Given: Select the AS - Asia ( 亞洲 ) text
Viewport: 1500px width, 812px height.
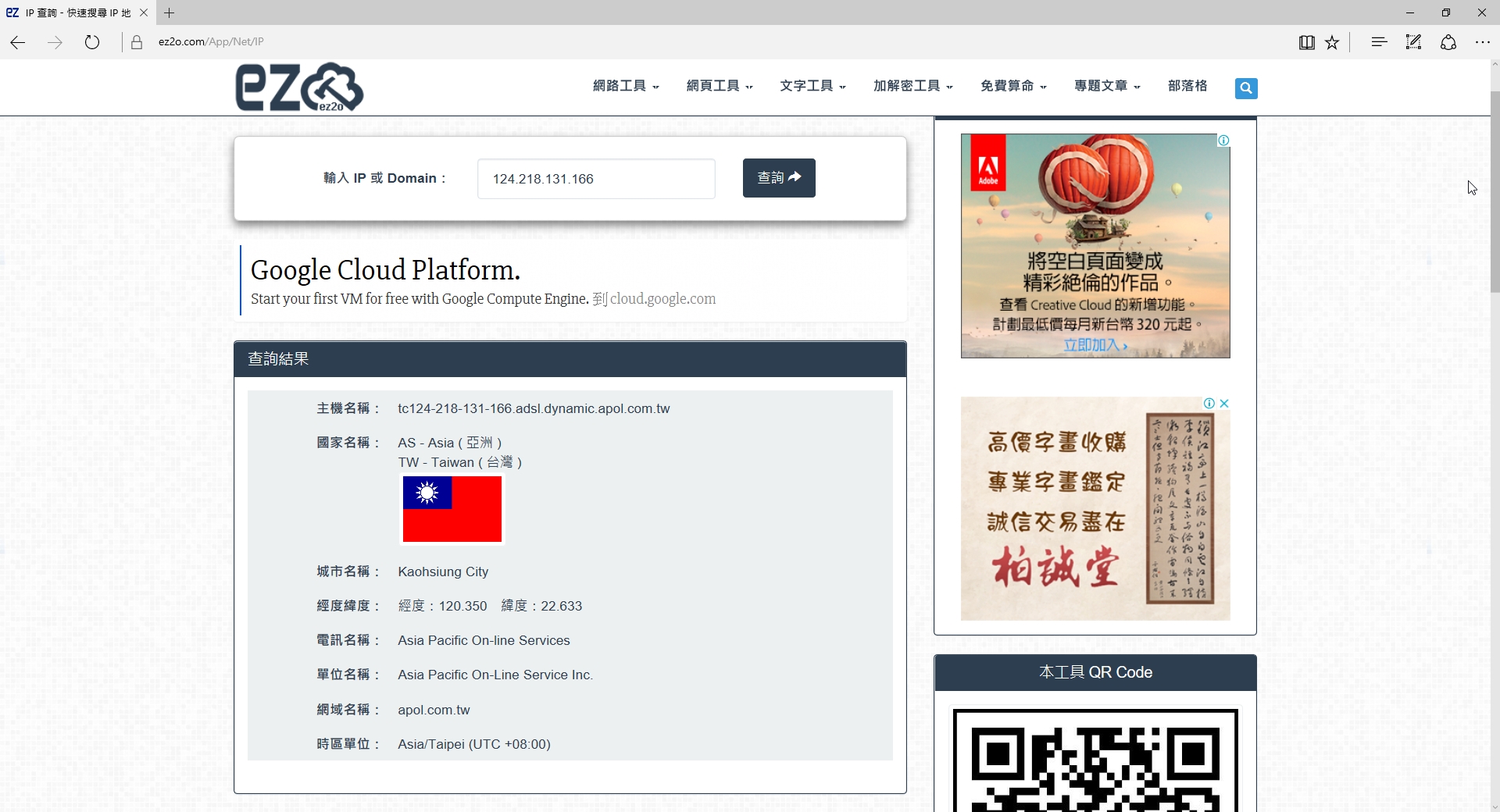Looking at the screenshot, I should (x=450, y=443).
